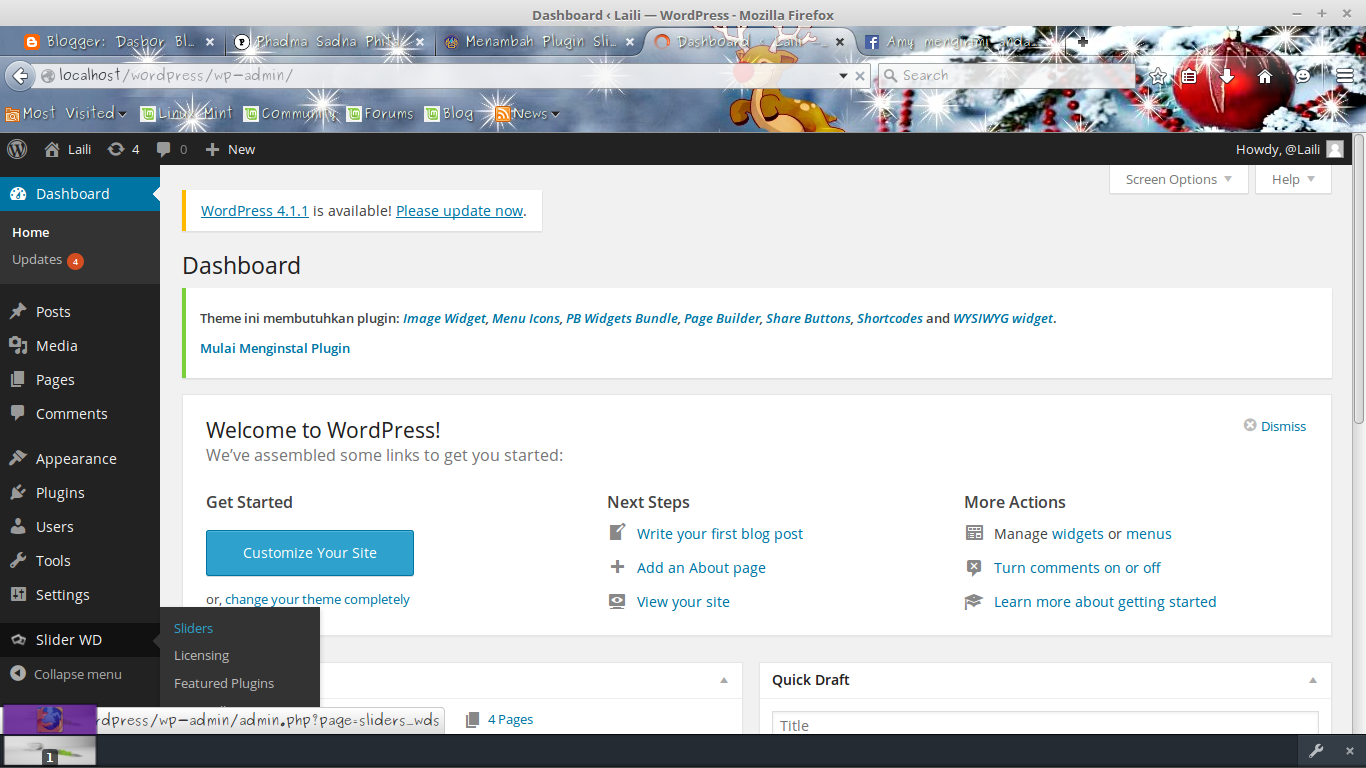Click the 4 Pages link
Image resolution: width=1366 pixels, height=768 pixels.
pyautogui.click(x=510, y=720)
